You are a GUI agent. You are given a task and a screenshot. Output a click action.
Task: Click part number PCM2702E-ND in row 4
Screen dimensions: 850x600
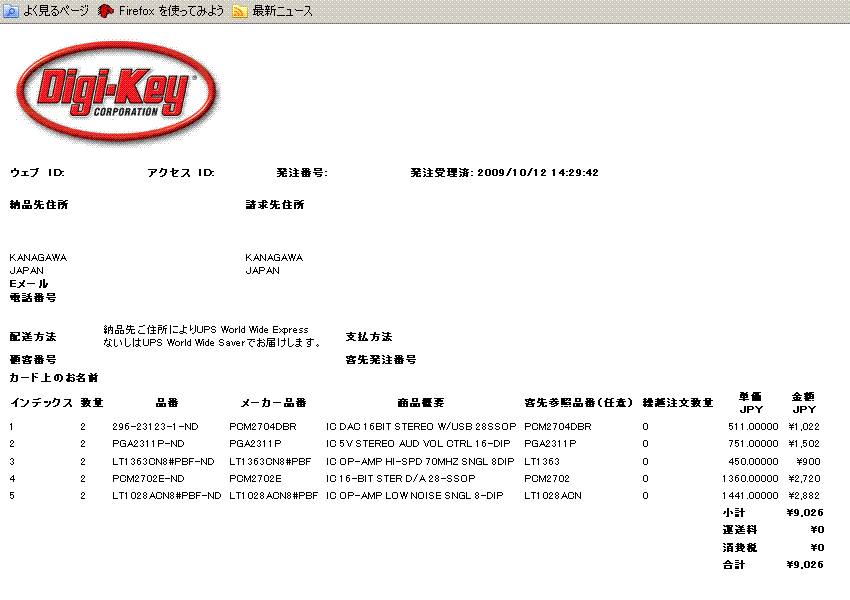(x=148, y=478)
